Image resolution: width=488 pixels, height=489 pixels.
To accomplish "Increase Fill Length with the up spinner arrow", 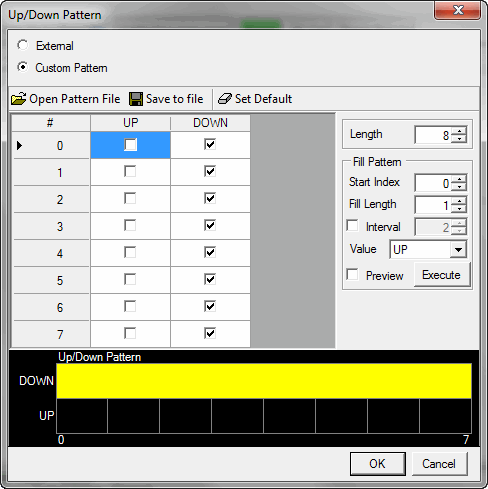I will [460, 201].
